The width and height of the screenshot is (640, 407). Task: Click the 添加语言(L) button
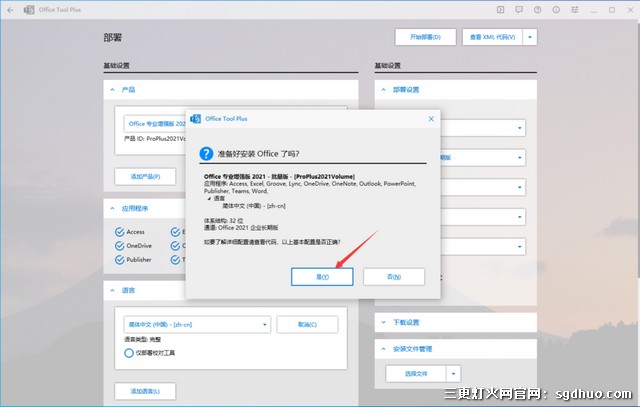[145, 391]
